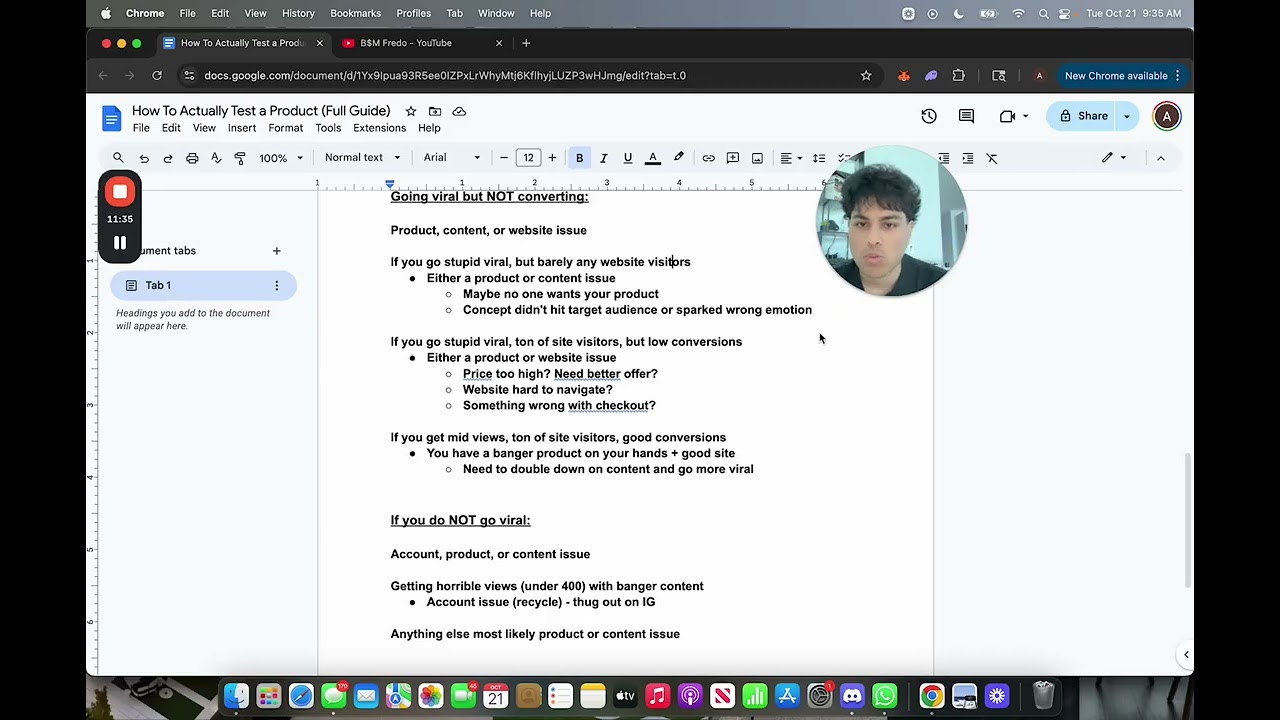Clear formatting with the toolbar icon
This screenshot has height=720, width=1280.
pyautogui.click(x=992, y=158)
